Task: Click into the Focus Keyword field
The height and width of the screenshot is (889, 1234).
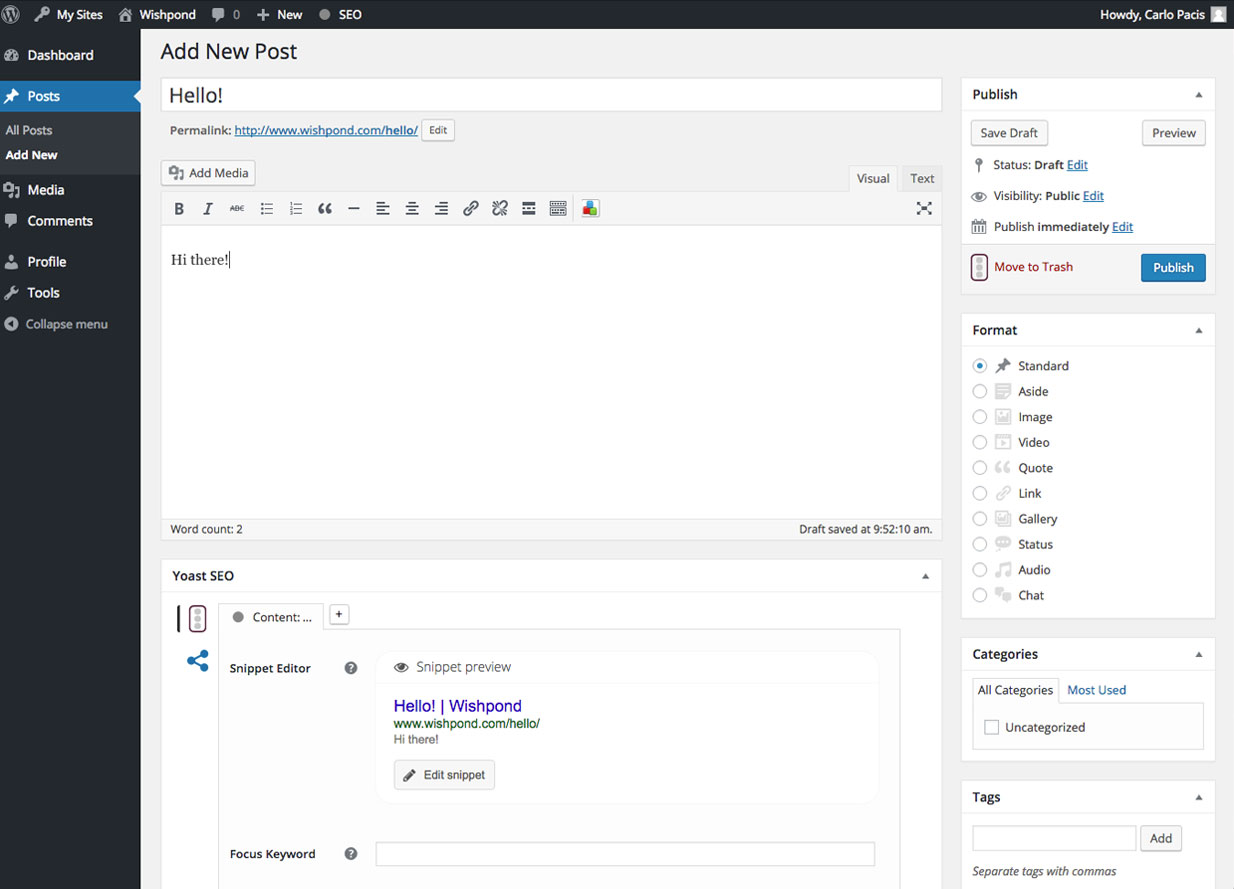Action: (x=625, y=854)
